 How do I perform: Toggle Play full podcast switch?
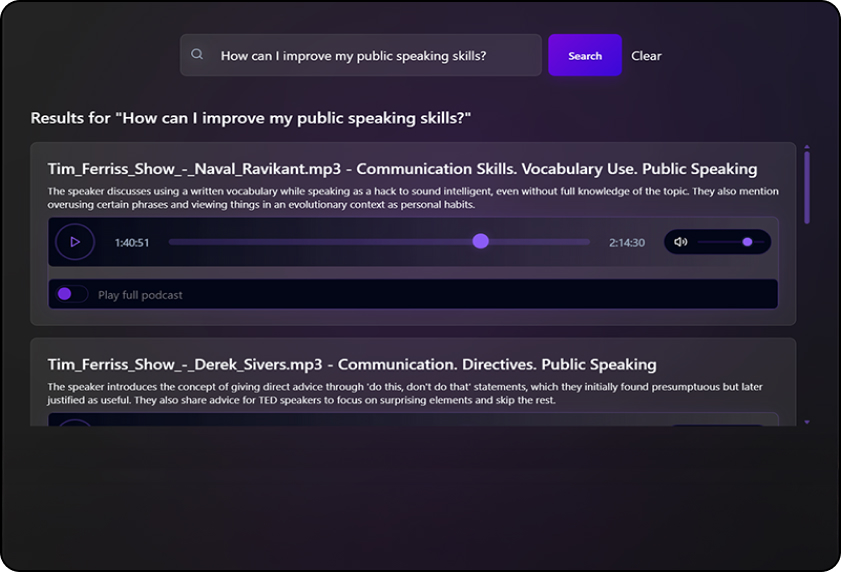(72, 294)
